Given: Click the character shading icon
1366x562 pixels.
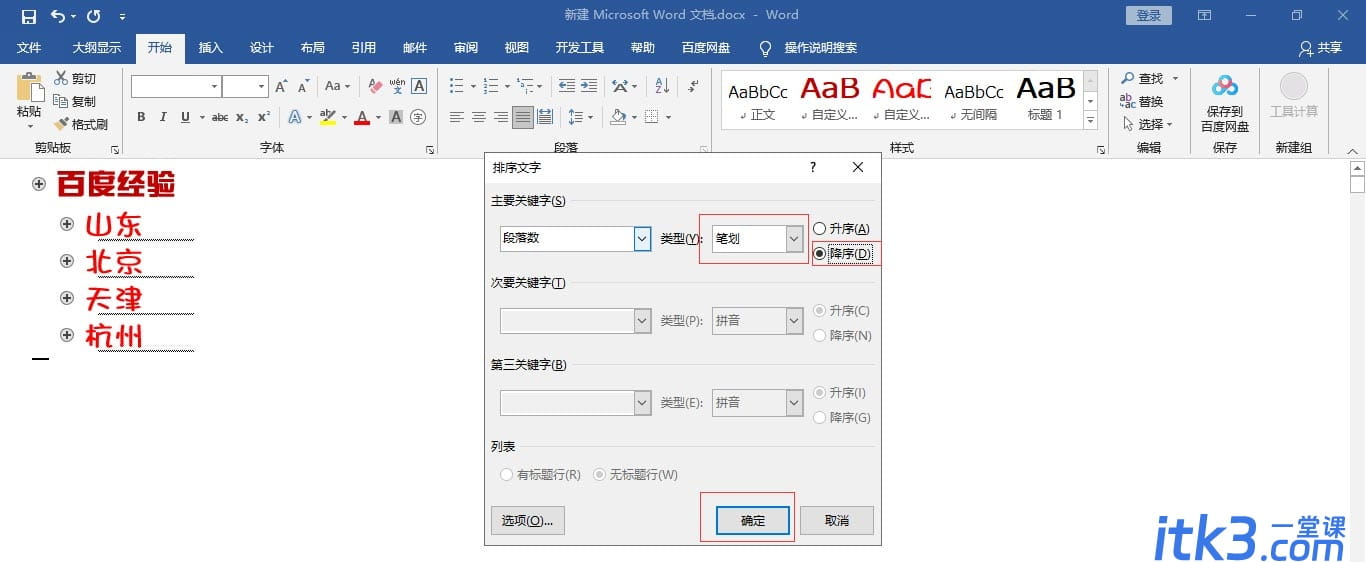Looking at the screenshot, I should (x=396, y=117).
